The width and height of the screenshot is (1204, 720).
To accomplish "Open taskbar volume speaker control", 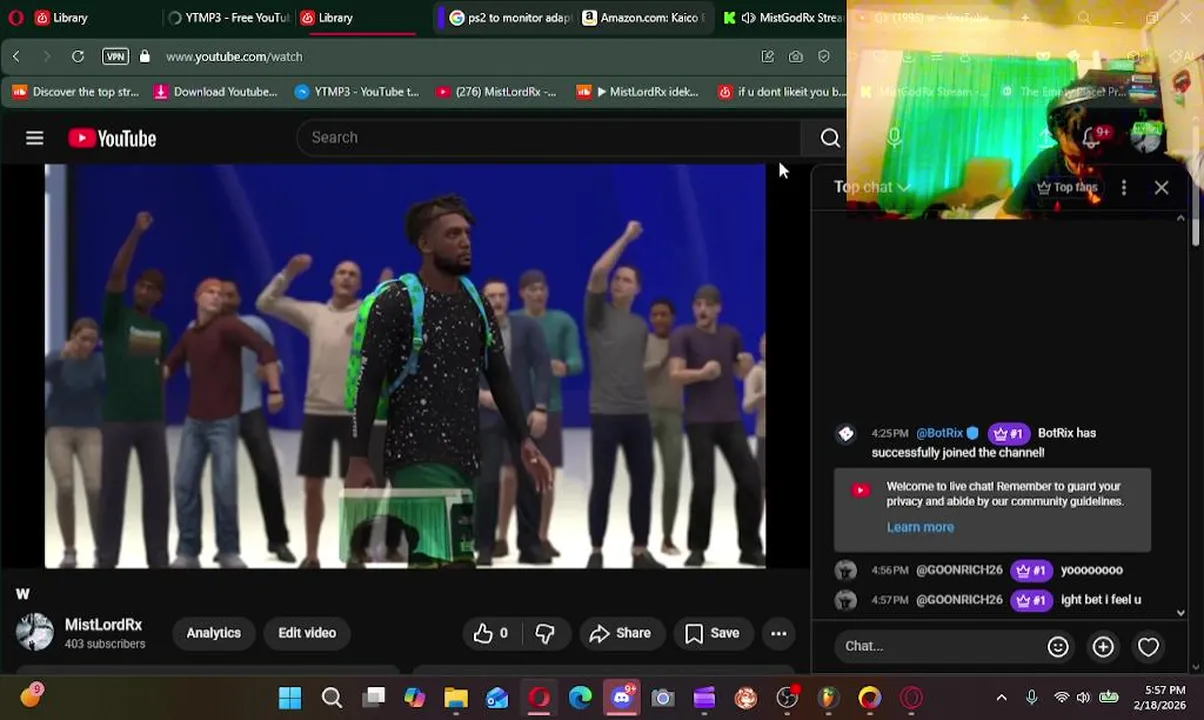I will coord(1083,697).
